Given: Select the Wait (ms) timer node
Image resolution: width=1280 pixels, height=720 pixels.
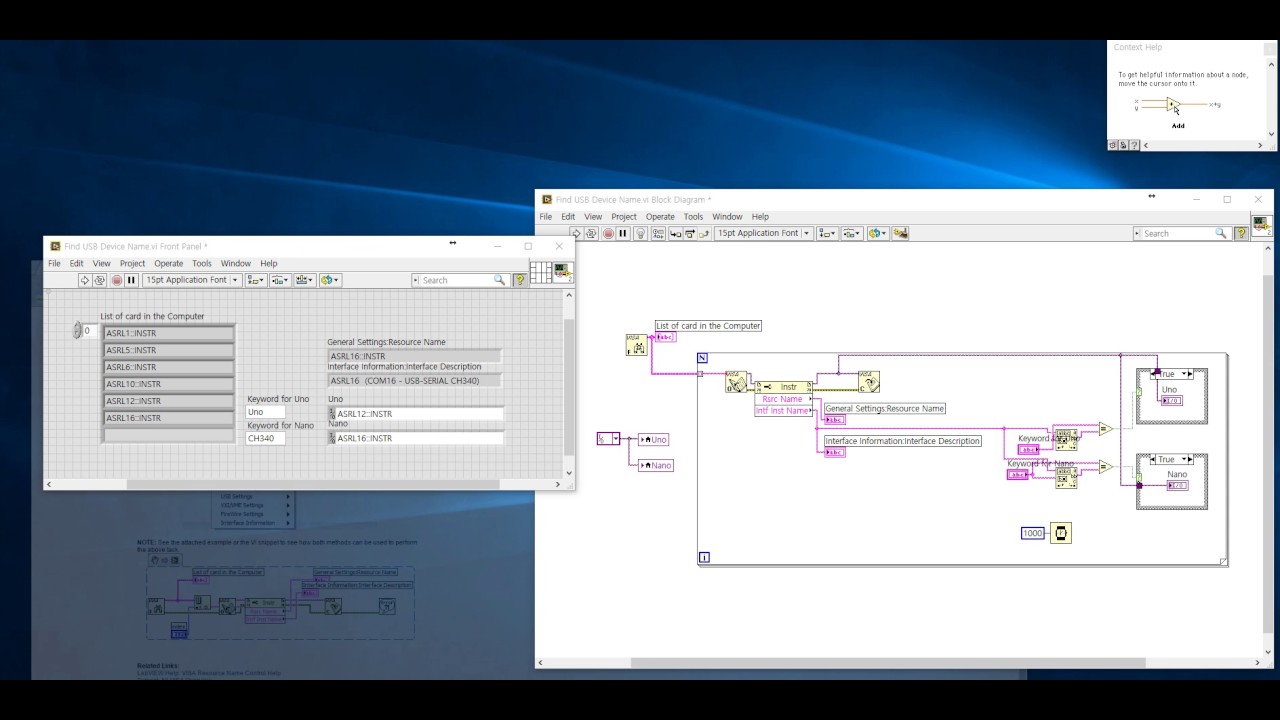Looking at the screenshot, I should pyautogui.click(x=1061, y=533).
